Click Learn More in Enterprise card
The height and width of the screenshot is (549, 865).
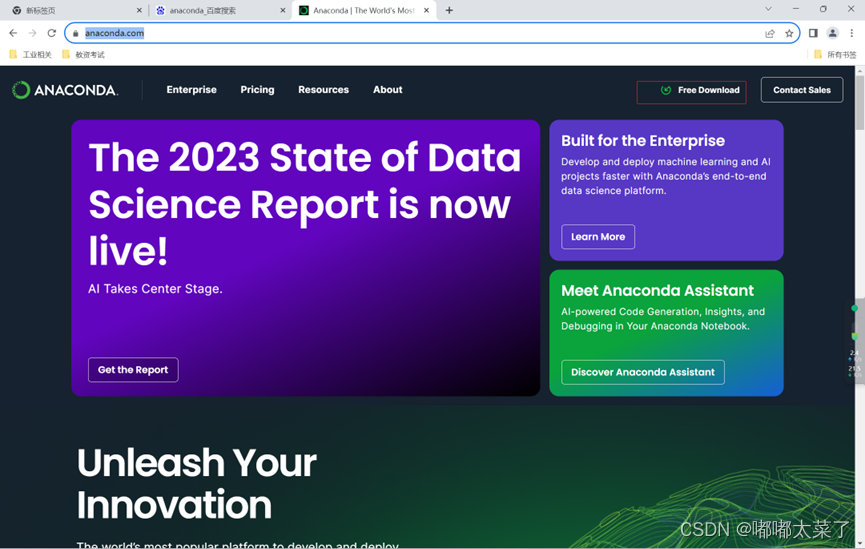pyautogui.click(x=598, y=237)
